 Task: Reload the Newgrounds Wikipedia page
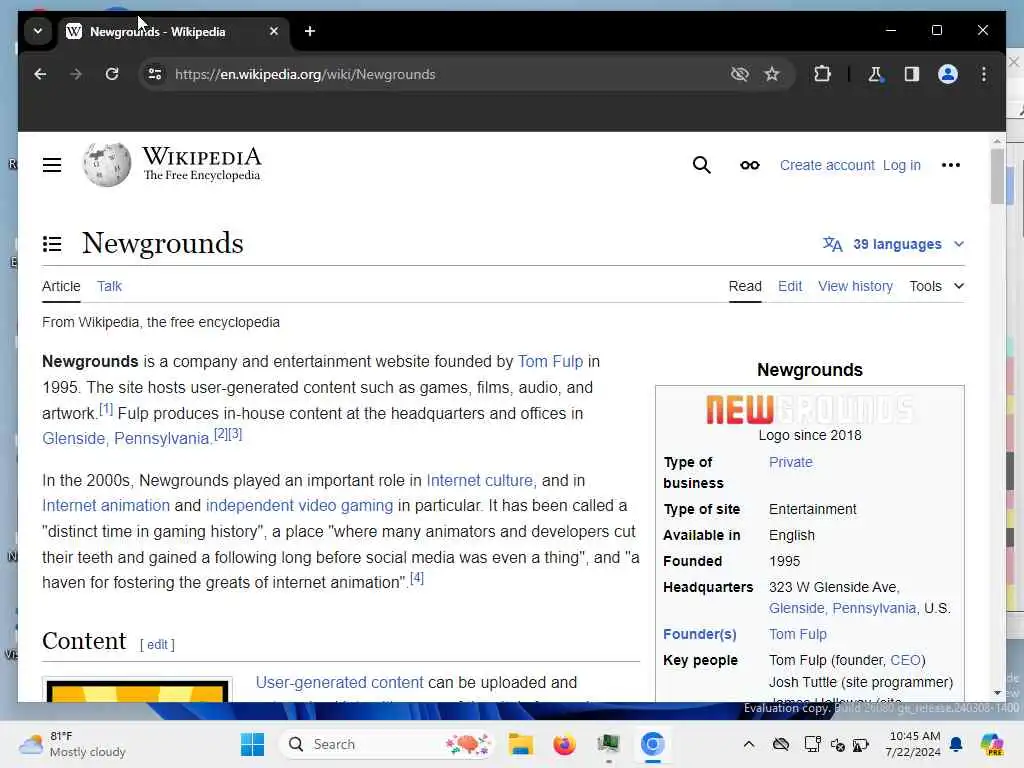point(112,74)
